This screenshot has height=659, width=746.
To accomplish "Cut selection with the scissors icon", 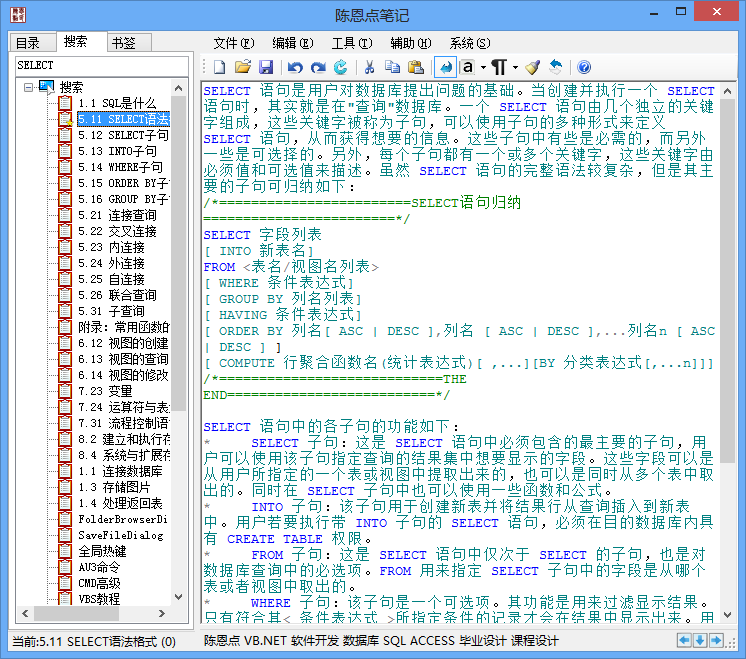I will tap(369, 67).
